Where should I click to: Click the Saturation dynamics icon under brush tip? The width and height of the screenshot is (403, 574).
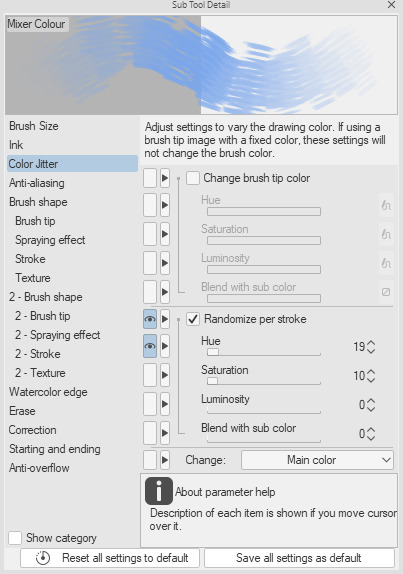(386, 234)
